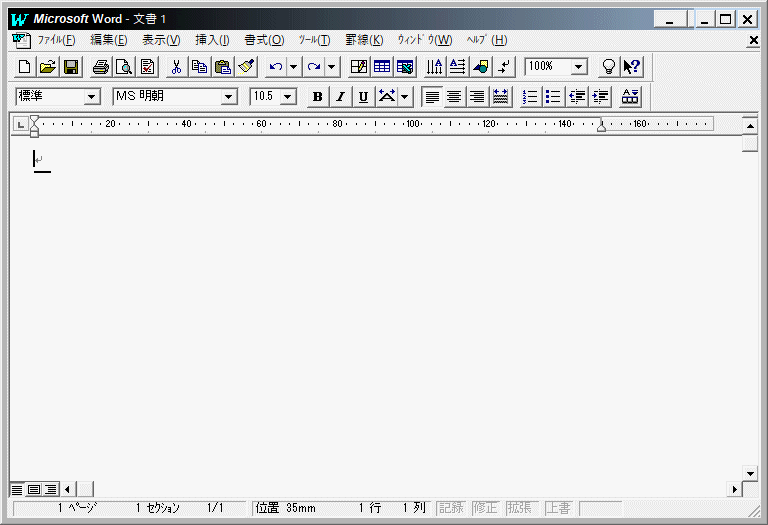768x525 pixels.
Task: Open the 書式(O) menu
Action: (x=264, y=40)
